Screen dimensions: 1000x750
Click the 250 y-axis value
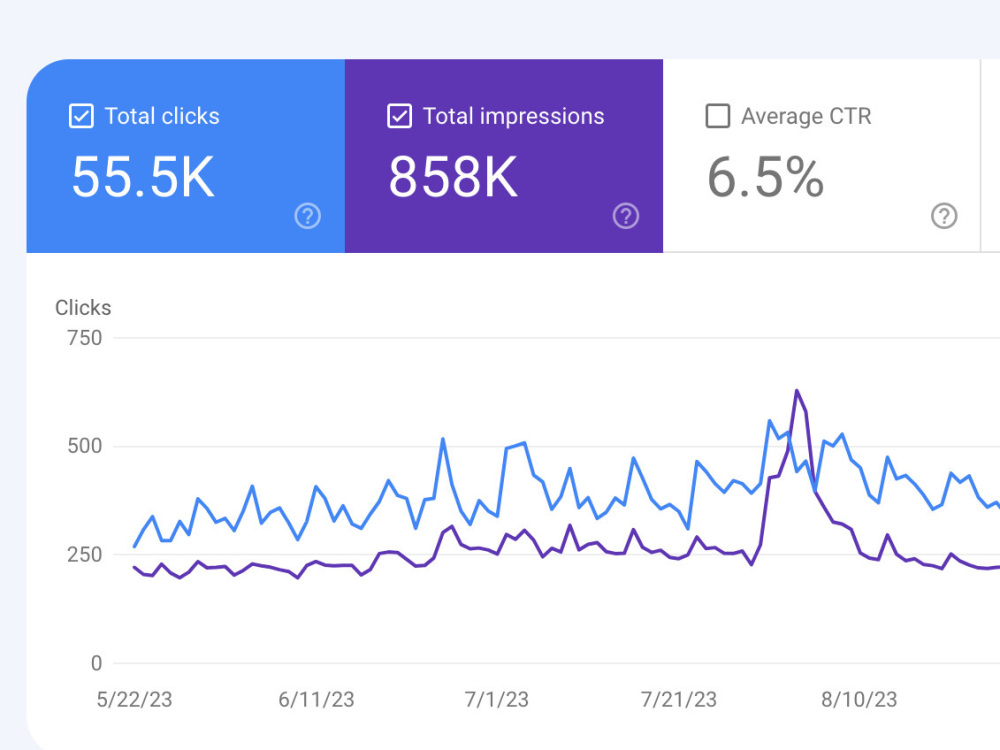[x=85, y=554]
